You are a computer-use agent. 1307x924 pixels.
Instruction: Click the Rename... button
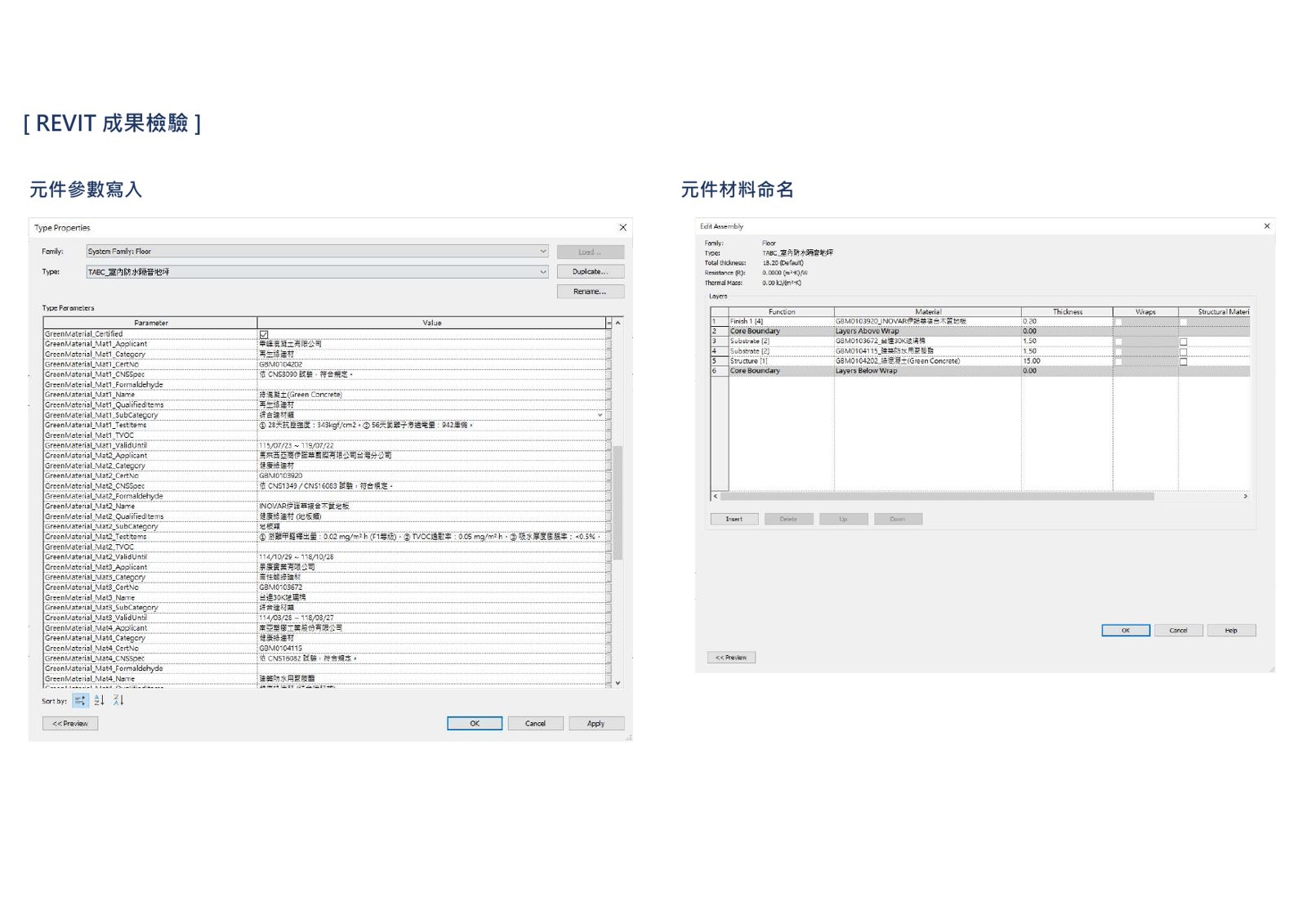pos(591,292)
